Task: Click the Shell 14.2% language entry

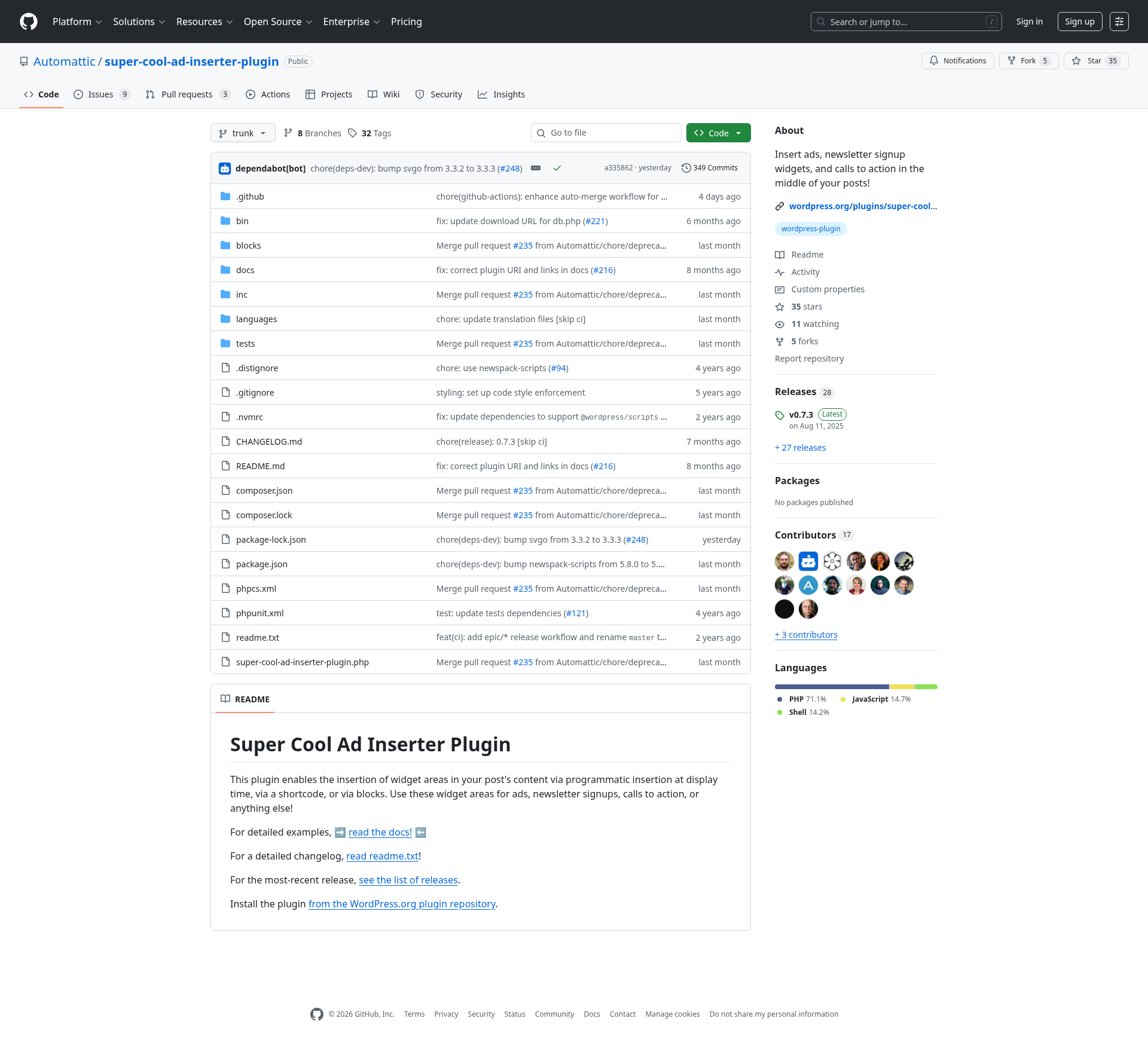Action: click(802, 712)
